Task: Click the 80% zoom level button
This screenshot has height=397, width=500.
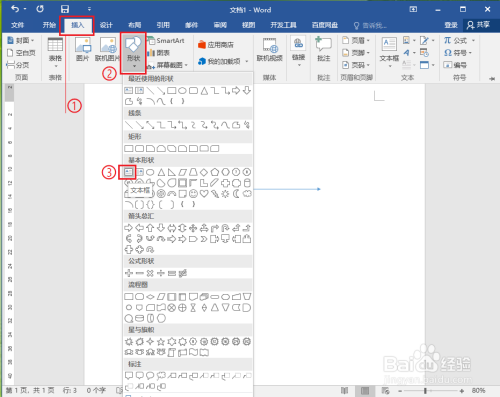Action: point(478,390)
